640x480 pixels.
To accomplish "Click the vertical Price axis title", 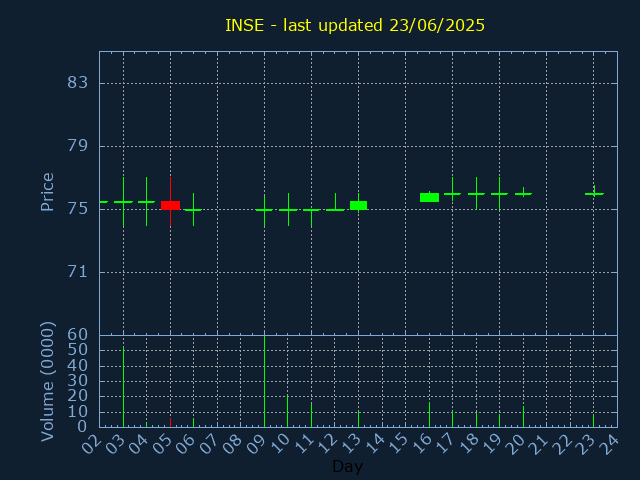I will pyautogui.click(x=47, y=192).
